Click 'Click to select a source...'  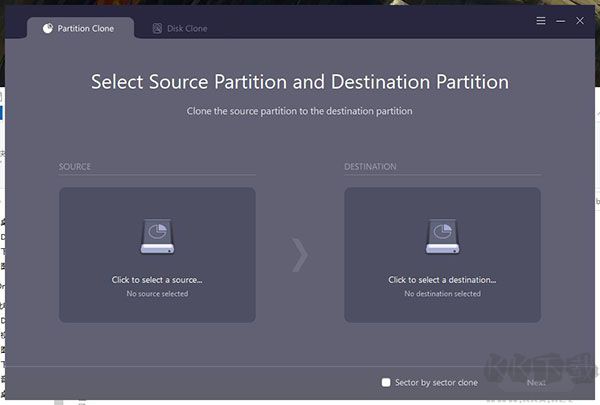click(x=157, y=280)
